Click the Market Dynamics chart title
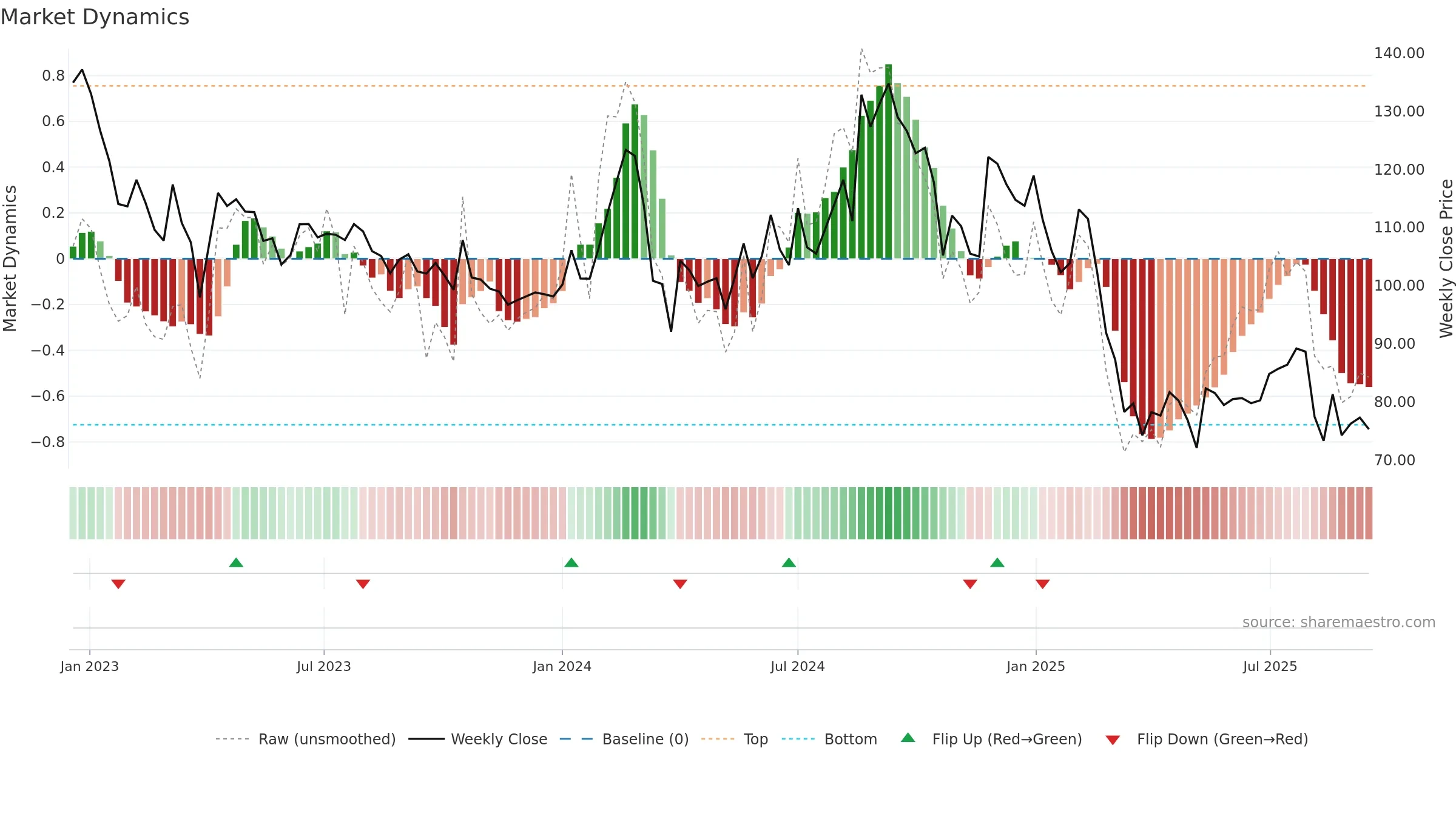 tap(95, 17)
